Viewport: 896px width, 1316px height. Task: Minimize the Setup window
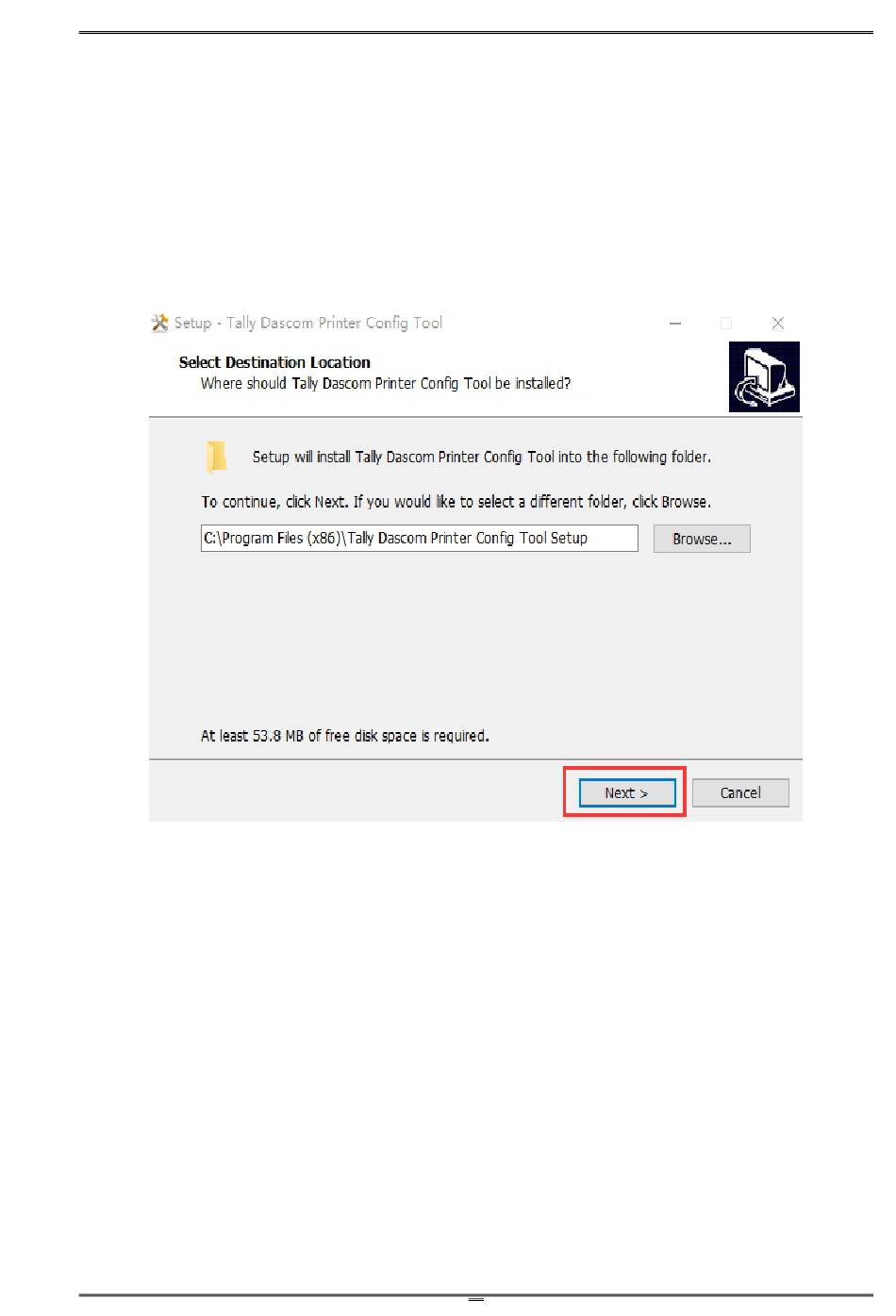pyautogui.click(x=675, y=323)
